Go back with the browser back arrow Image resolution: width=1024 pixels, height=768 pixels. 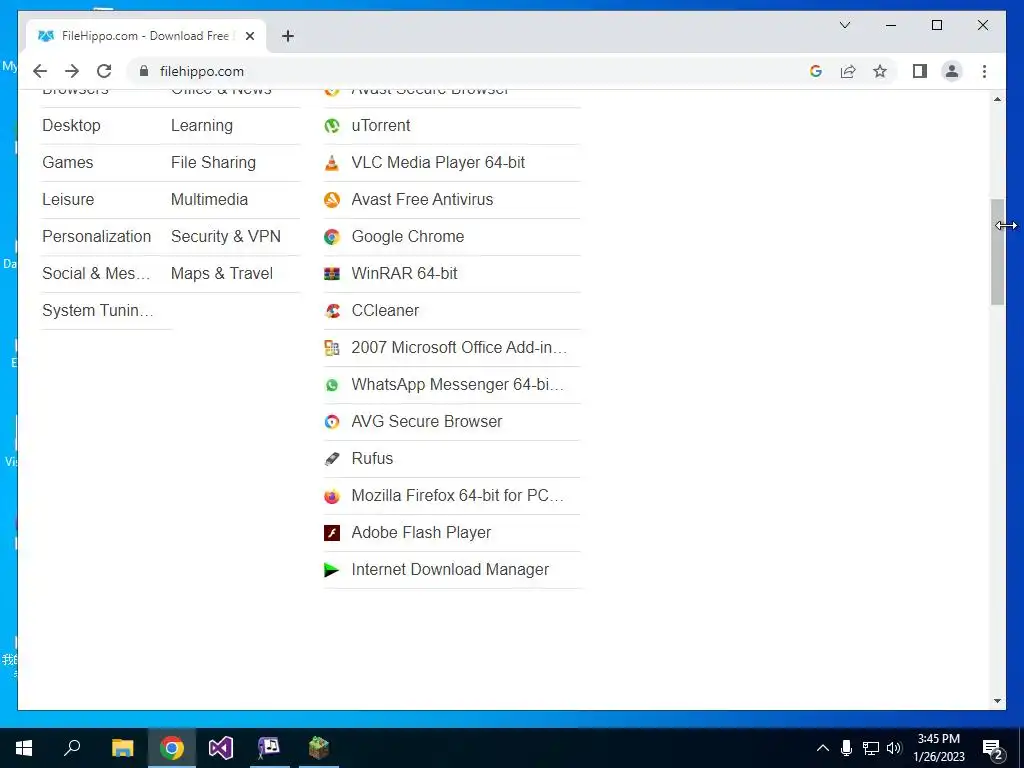point(40,71)
